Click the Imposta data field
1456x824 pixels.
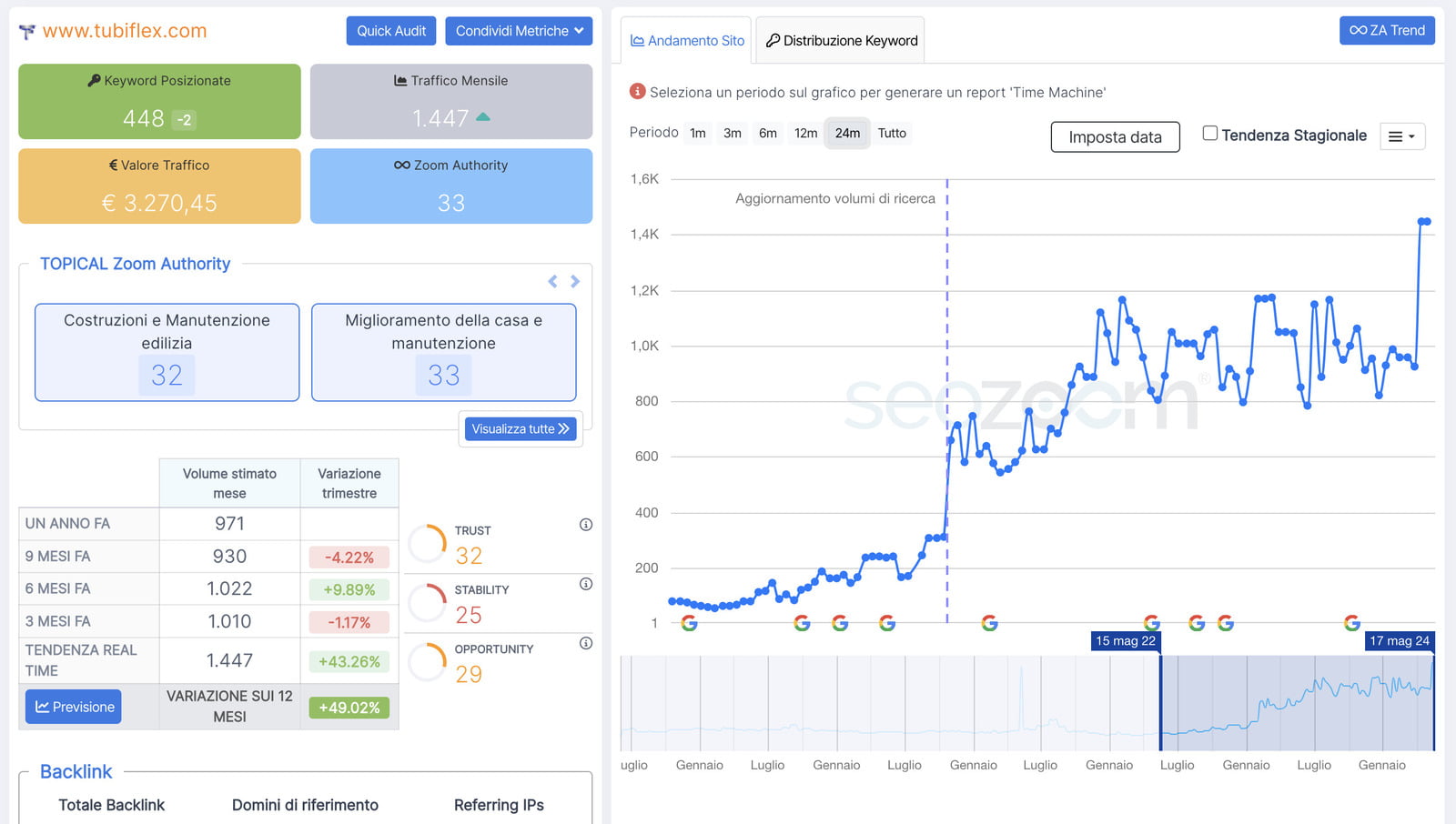coord(1115,137)
